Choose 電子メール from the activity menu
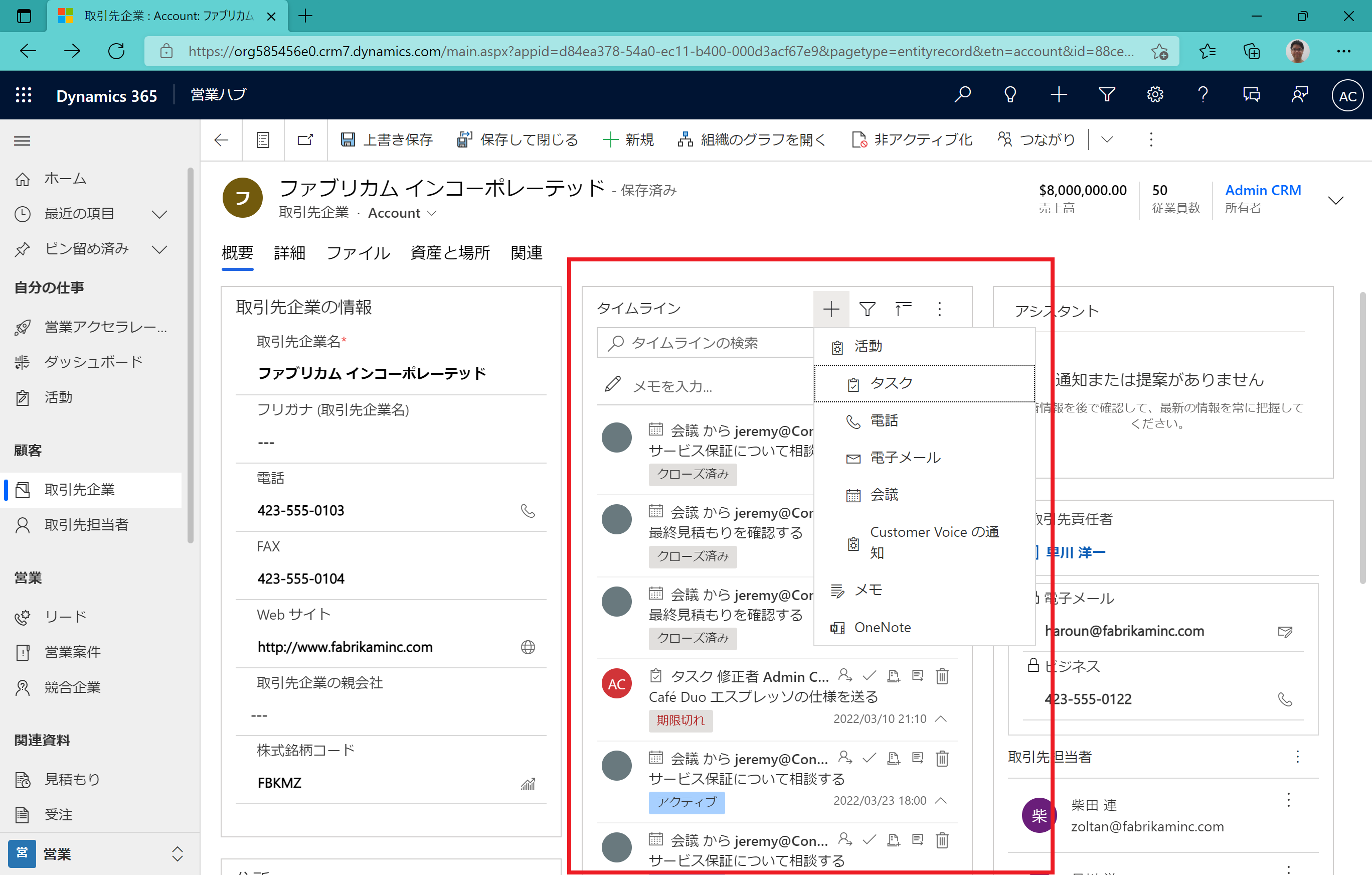The width and height of the screenshot is (1372, 875). pos(924,458)
